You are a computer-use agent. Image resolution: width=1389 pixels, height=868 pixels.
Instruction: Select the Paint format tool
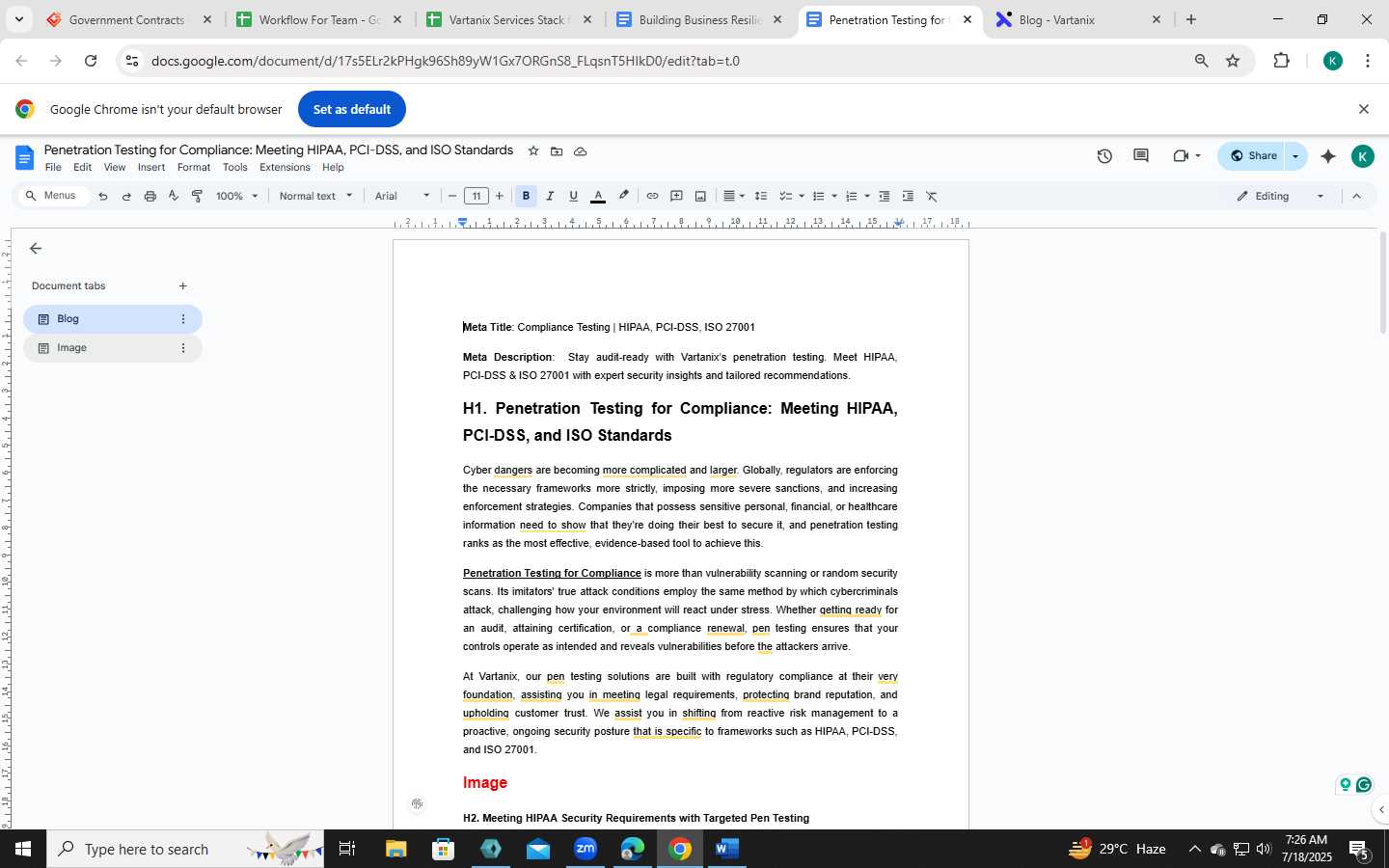[197, 196]
